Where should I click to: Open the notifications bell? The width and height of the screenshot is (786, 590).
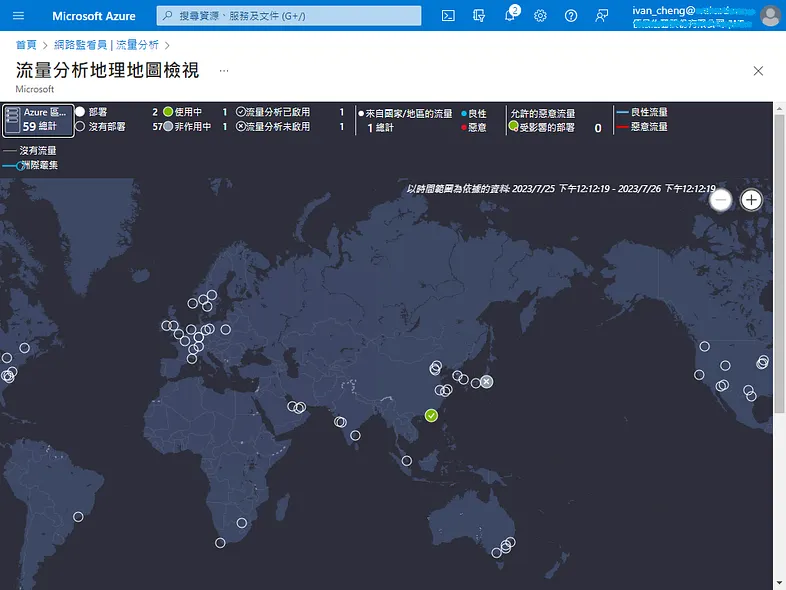[x=510, y=15]
